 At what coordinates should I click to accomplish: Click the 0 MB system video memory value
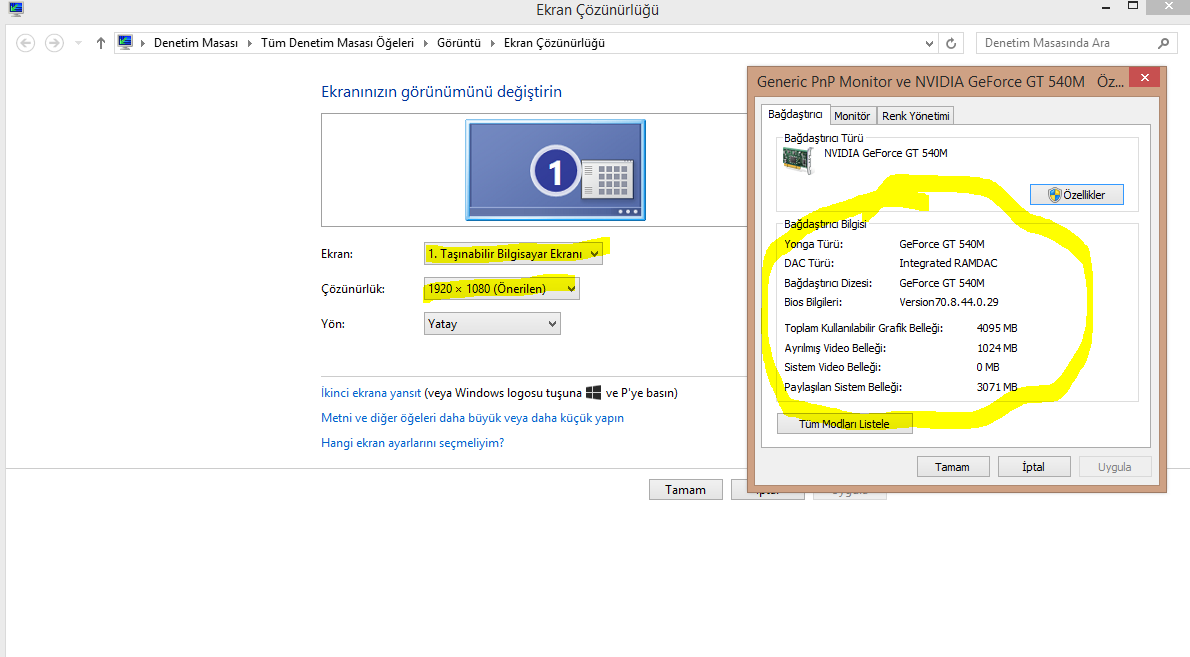pos(988,367)
